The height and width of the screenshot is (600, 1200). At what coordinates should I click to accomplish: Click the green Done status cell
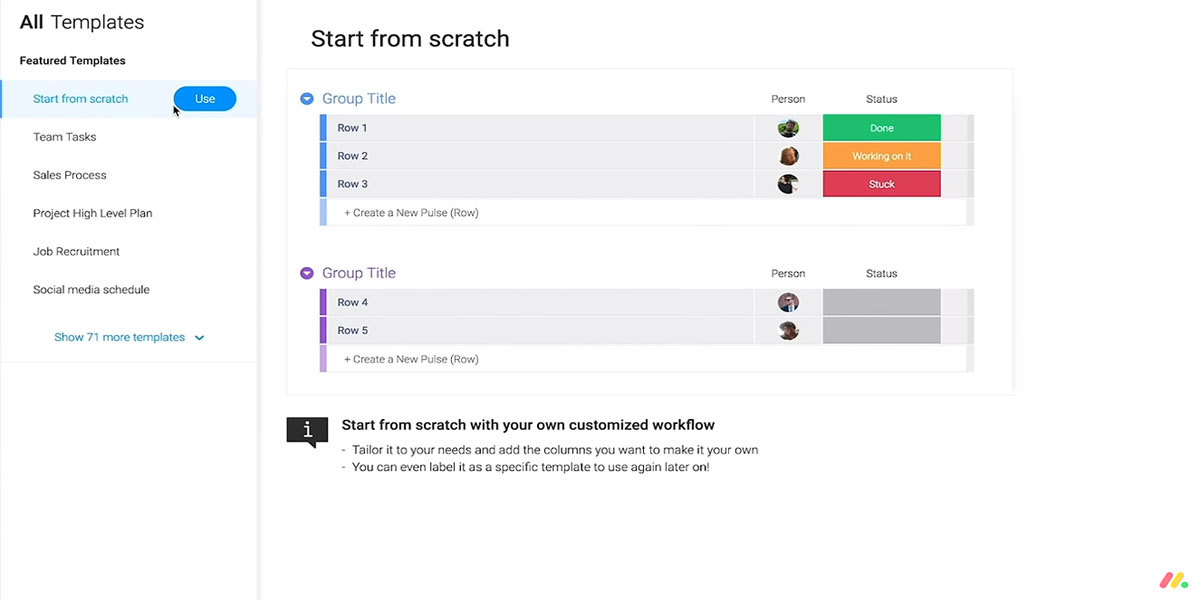[x=881, y=128]
